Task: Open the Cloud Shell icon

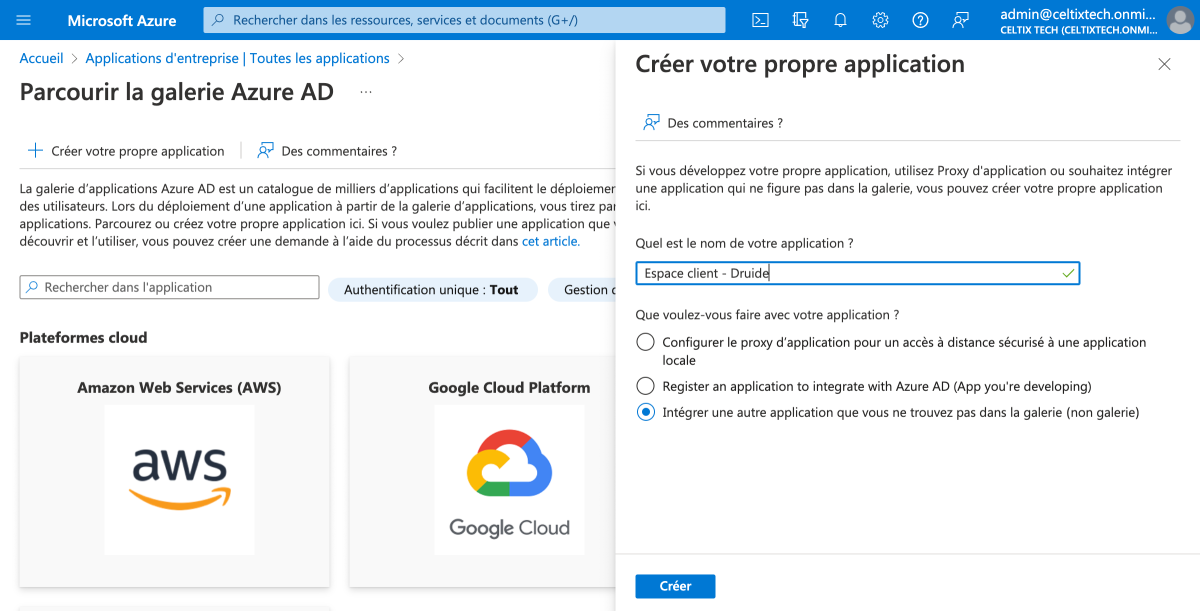Action: (x=760, y=20)
